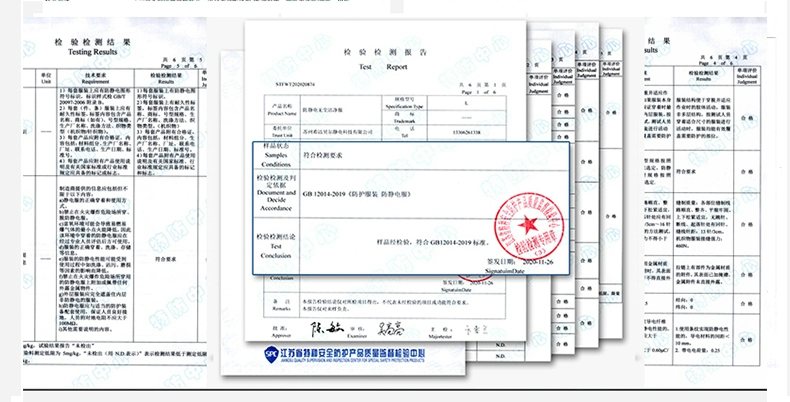
Task: Select the "样品经检验，符合 GB12014-2019 标准" conclusion
Action: [434, 242]
